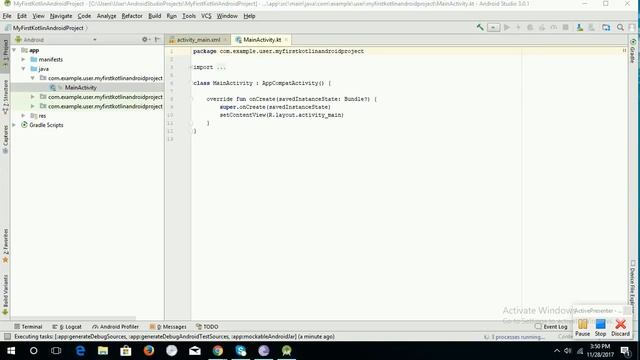Image resolution: width=640 pixels, height=360 pixels.
Task: Expand the Gradle Scripts node
Action: click(x=14, y=125)
